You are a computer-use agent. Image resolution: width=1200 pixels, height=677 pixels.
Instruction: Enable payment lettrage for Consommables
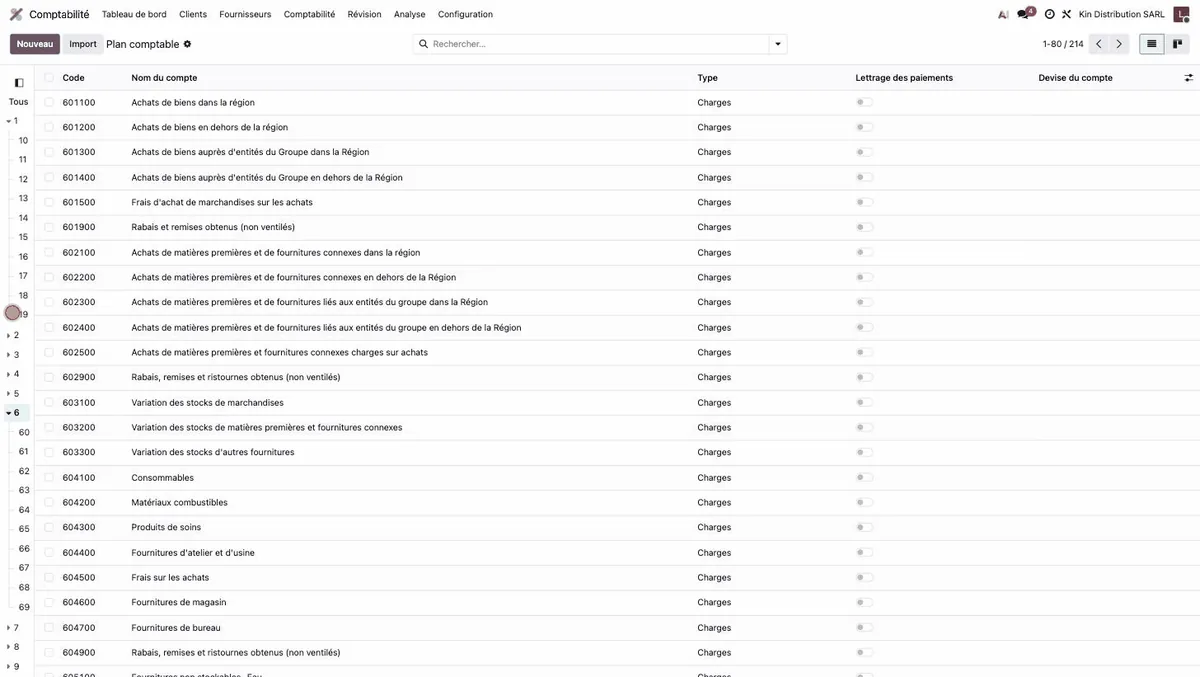click(x=865, y=477)
